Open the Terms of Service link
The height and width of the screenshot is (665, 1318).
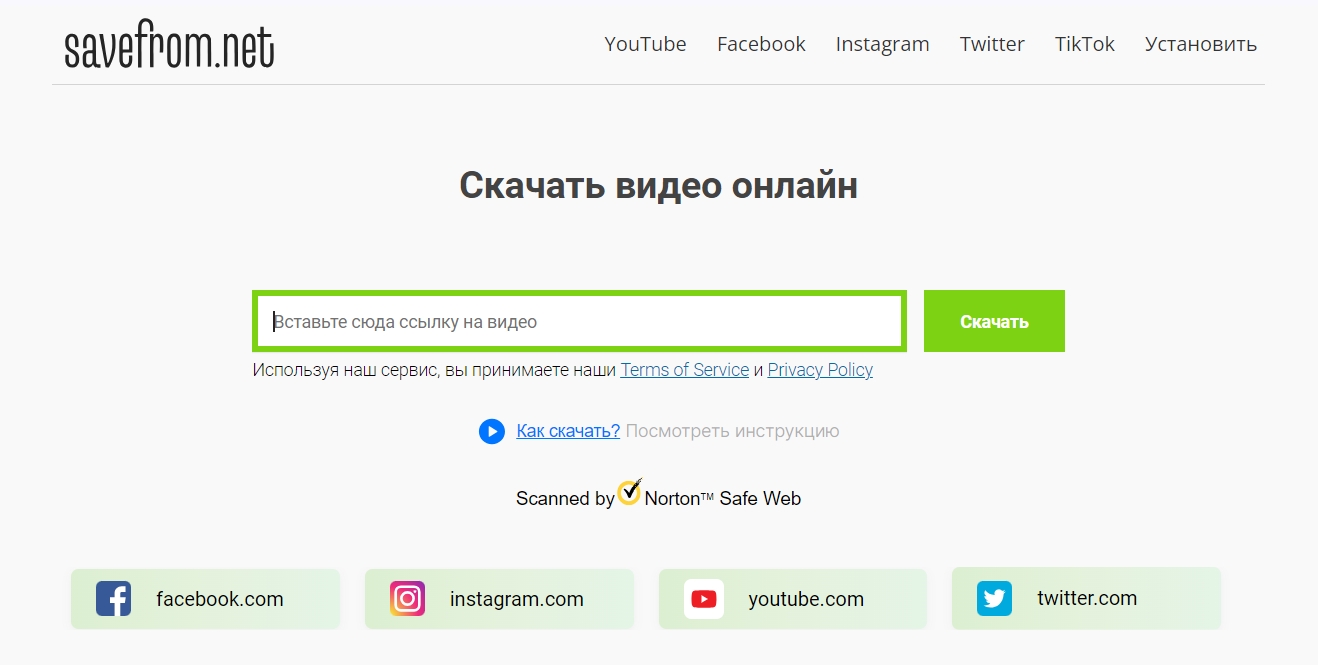tap(685, 370)
